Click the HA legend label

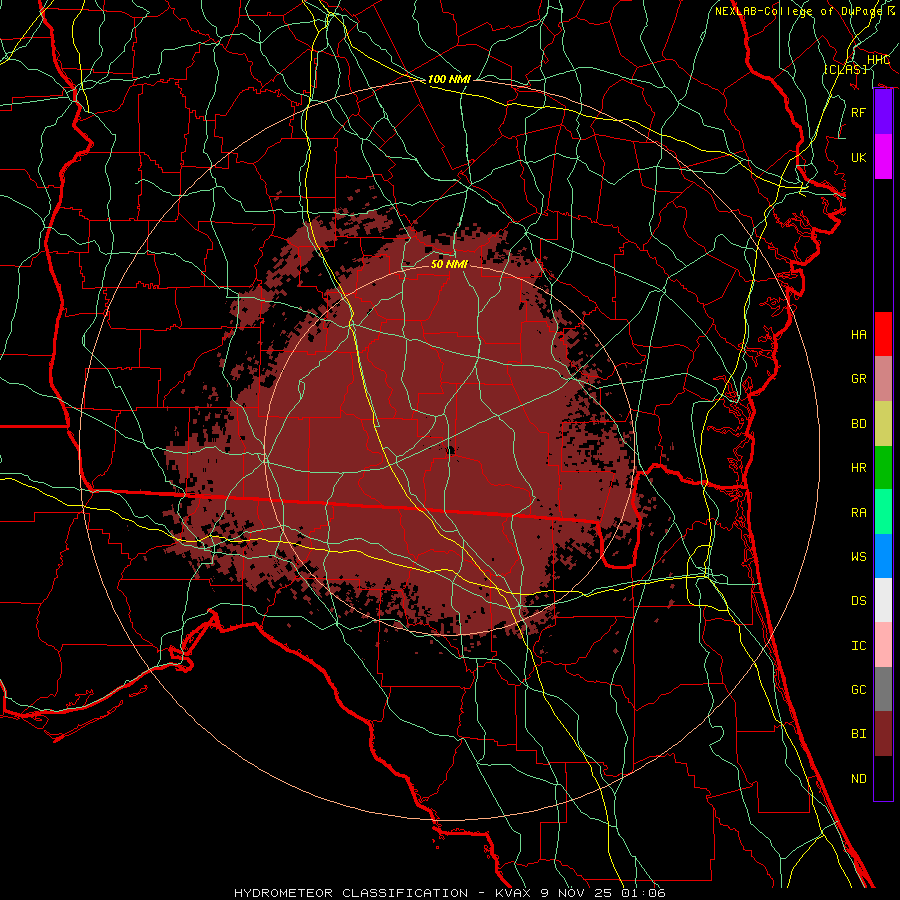point(858,335)
